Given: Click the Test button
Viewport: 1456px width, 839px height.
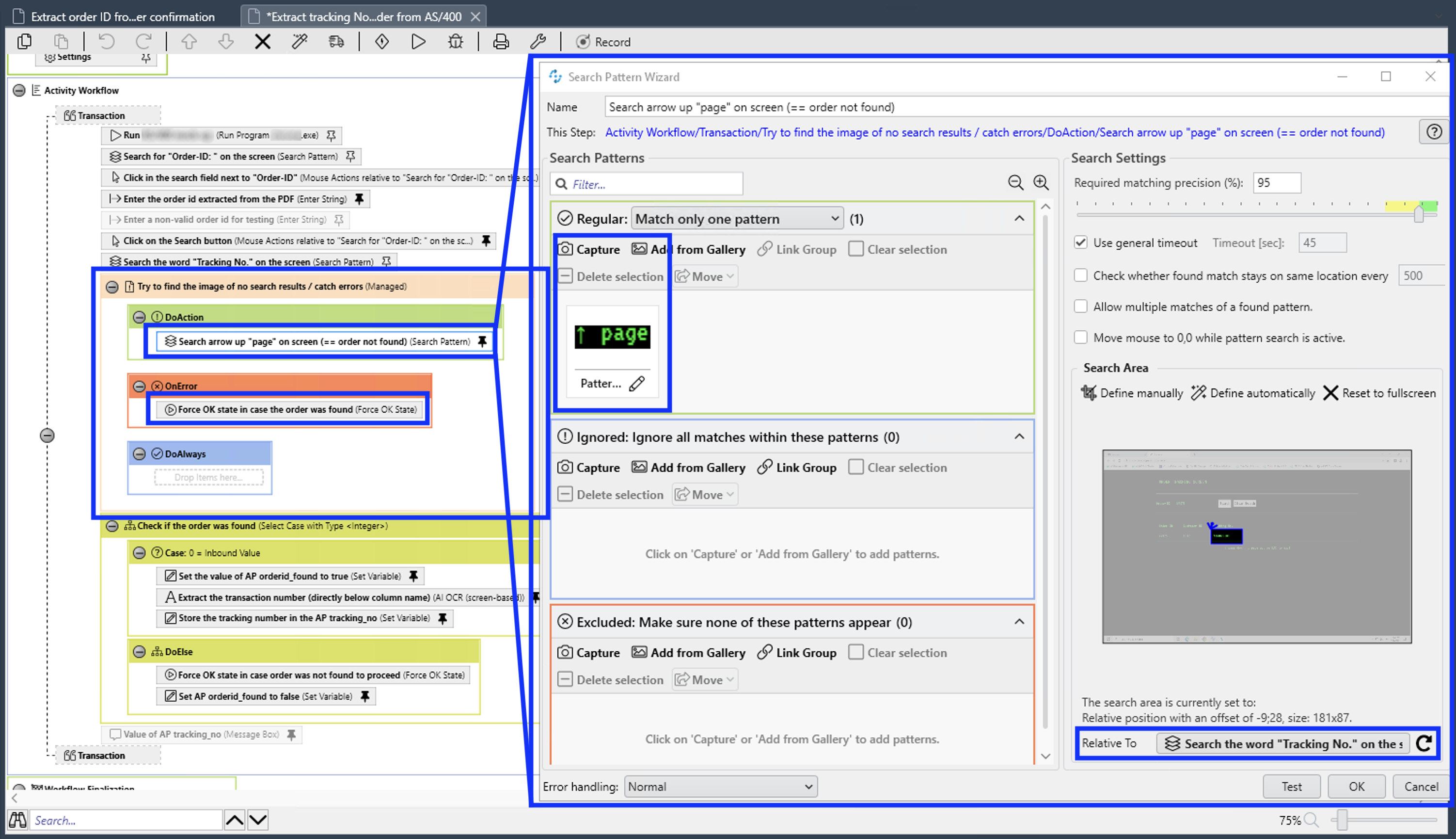Looking at the screenshot, I should [1291, 787].
